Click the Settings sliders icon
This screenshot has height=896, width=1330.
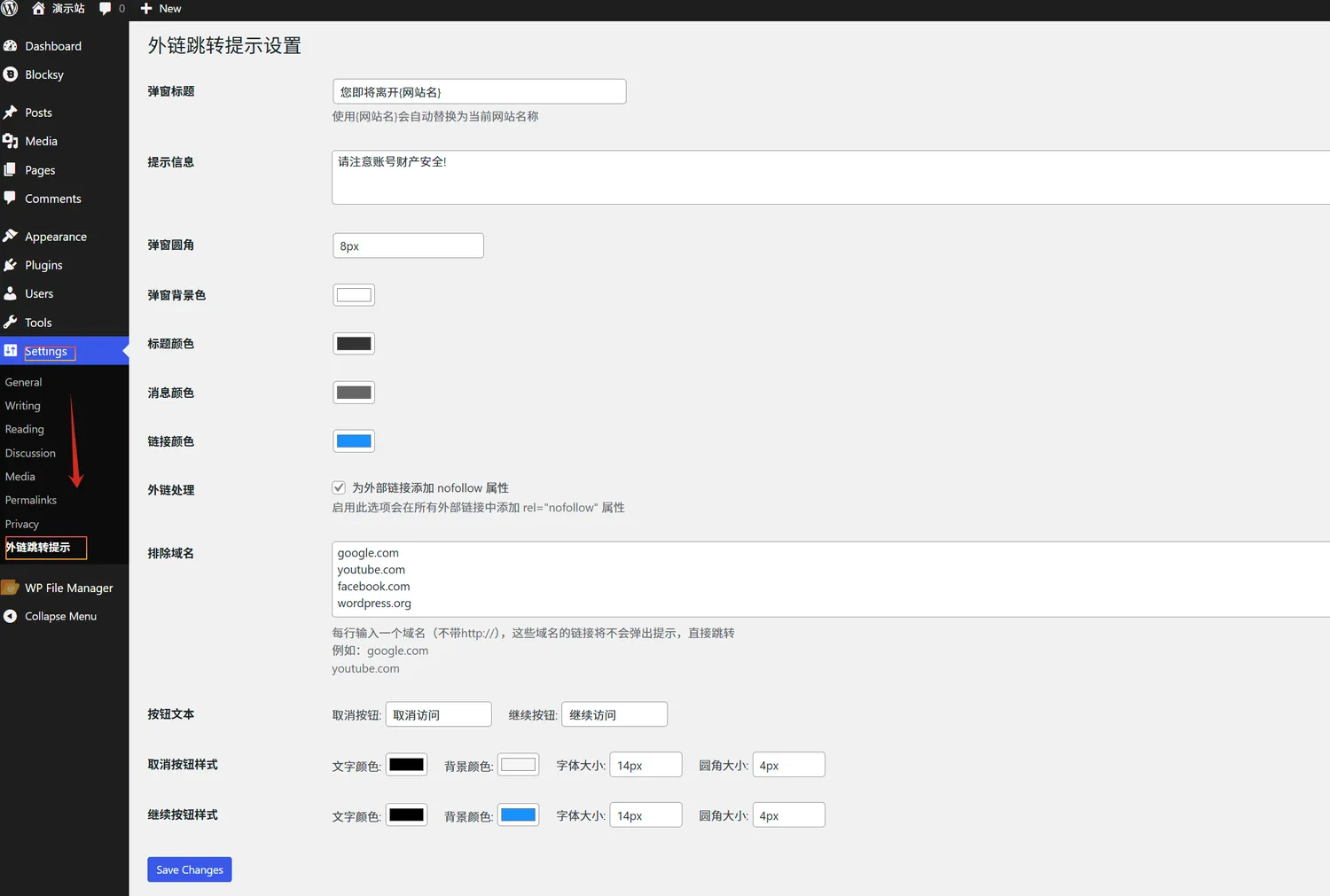click(11, 350)
